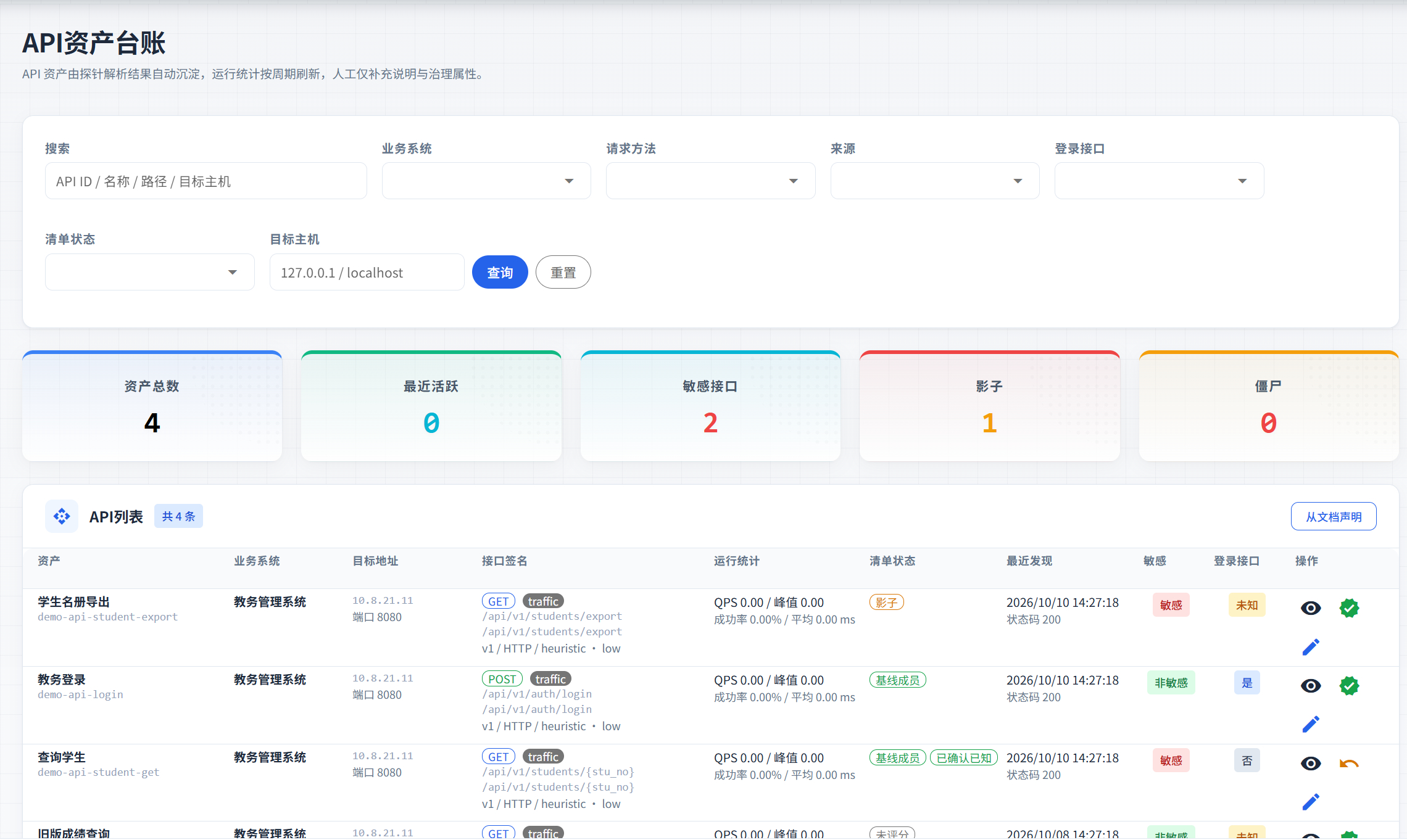Edit 查询学生 with pencil icon

click(x=1311, y=802)
